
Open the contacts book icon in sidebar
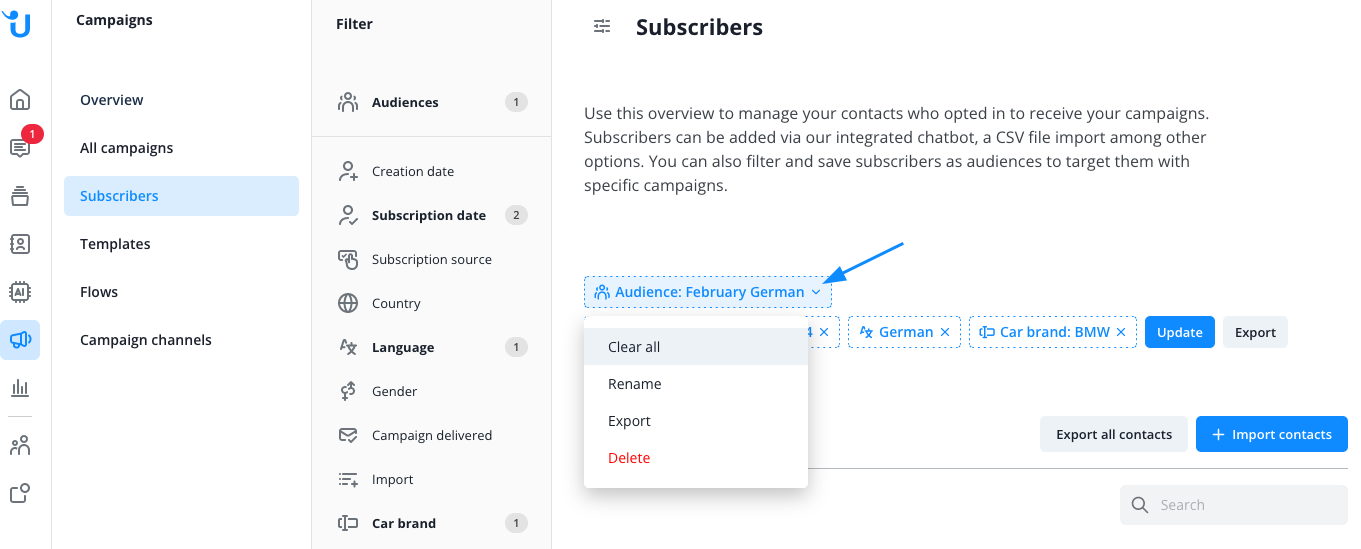20,244
